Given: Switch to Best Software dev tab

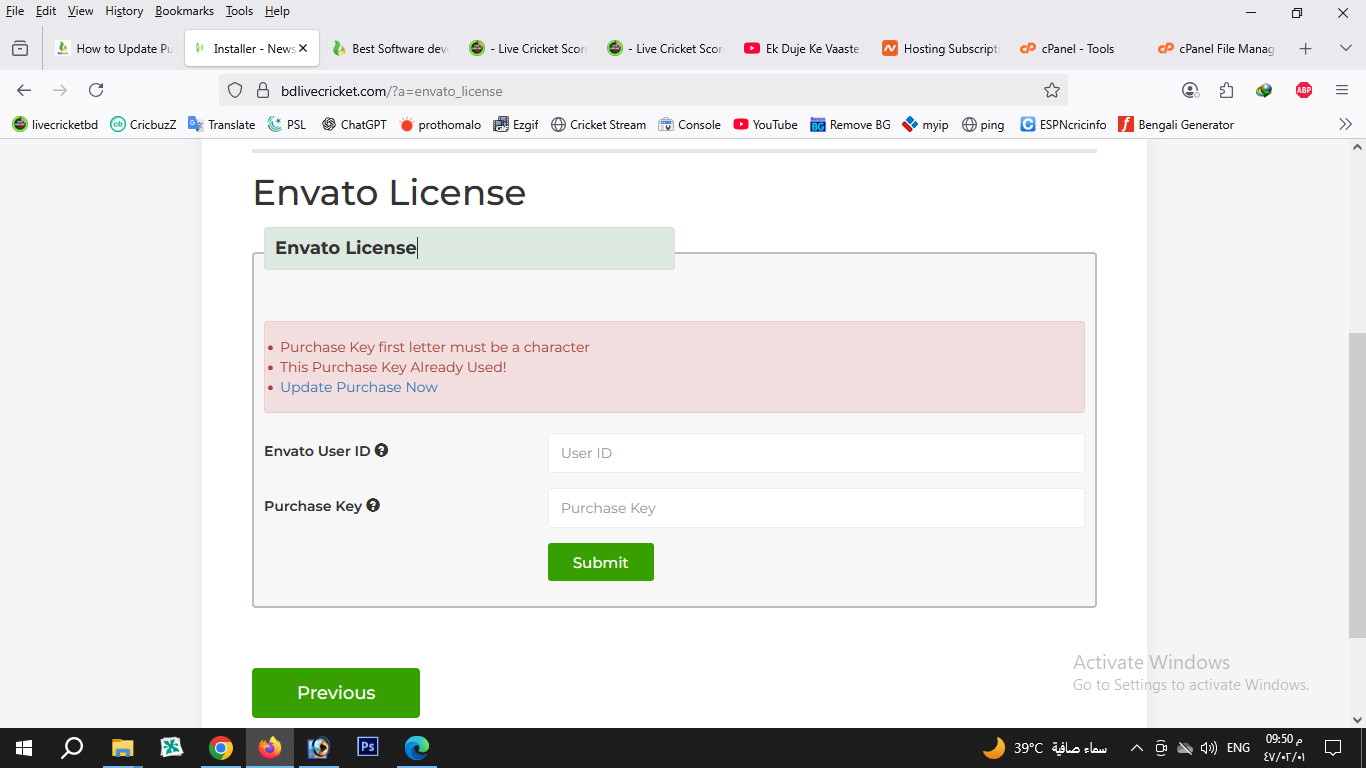Looking at the screenshot, I should (x=391, y=48).
